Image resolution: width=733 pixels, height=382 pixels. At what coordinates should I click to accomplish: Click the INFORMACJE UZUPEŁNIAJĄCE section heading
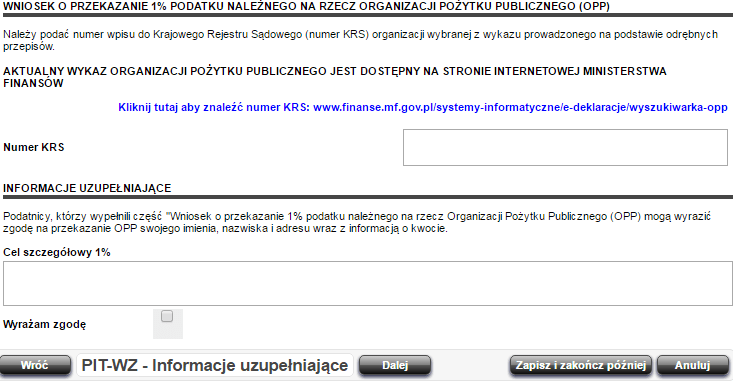pos(87,188)
